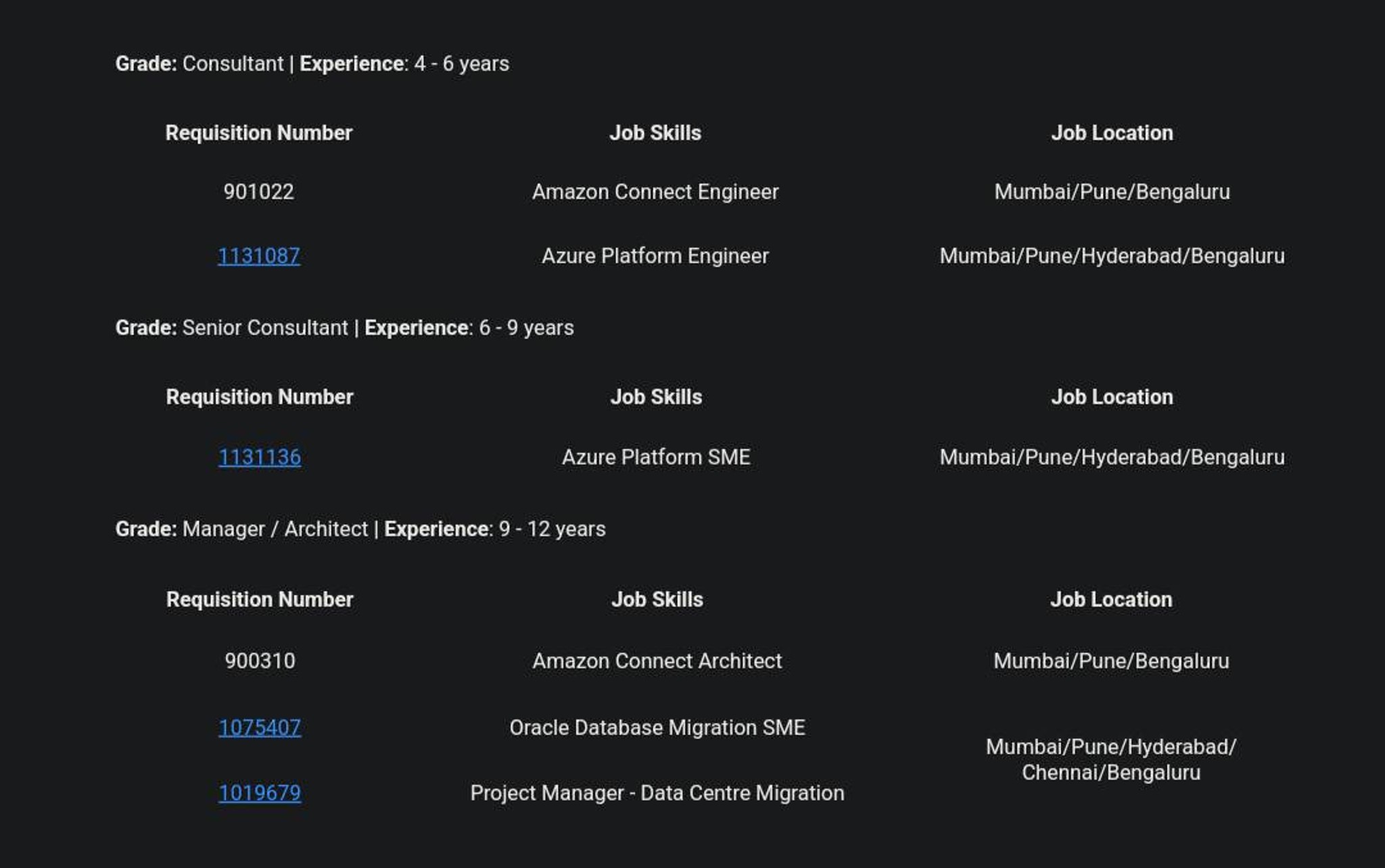Open requisition link 1019679

(x=260, y=793)
